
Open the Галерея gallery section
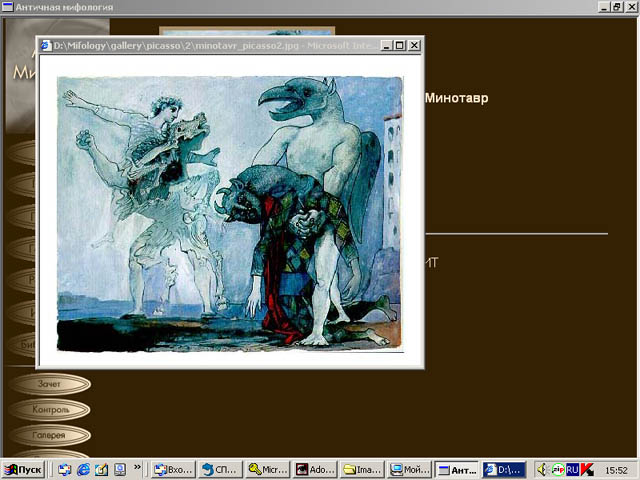pyautogui.click(x=49, y=436)
